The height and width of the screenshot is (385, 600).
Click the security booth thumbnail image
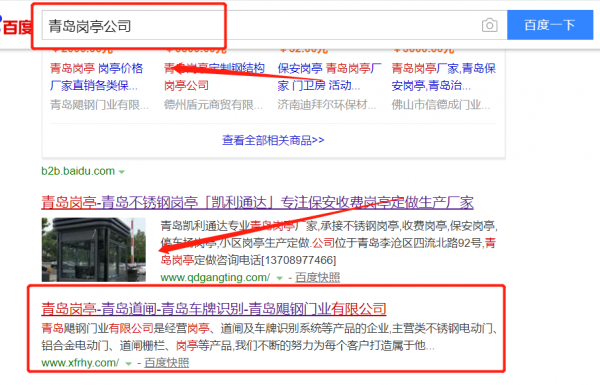(94, 250)
